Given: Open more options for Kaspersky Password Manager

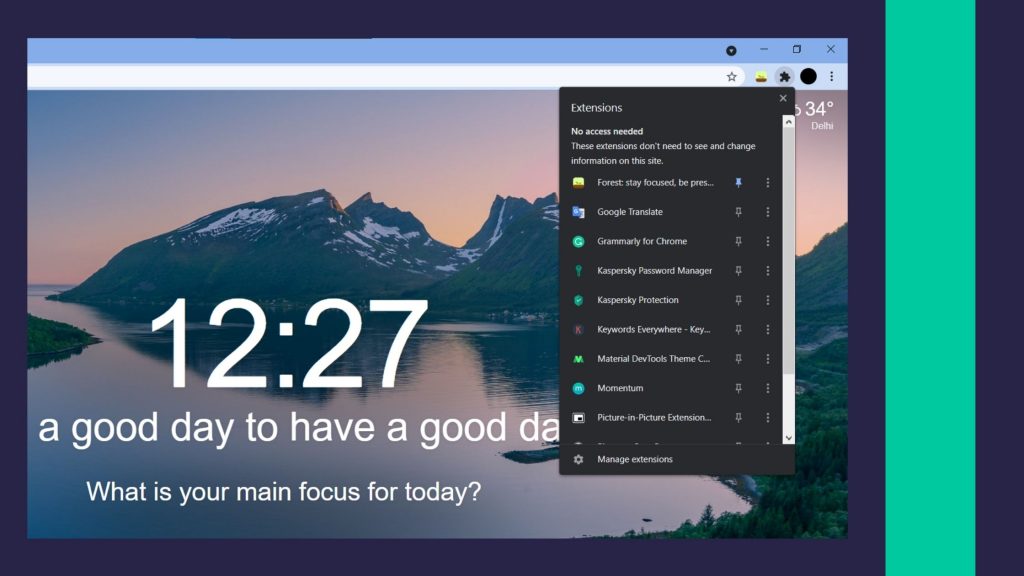Looking at the screenshot, I should coord(768,271).
